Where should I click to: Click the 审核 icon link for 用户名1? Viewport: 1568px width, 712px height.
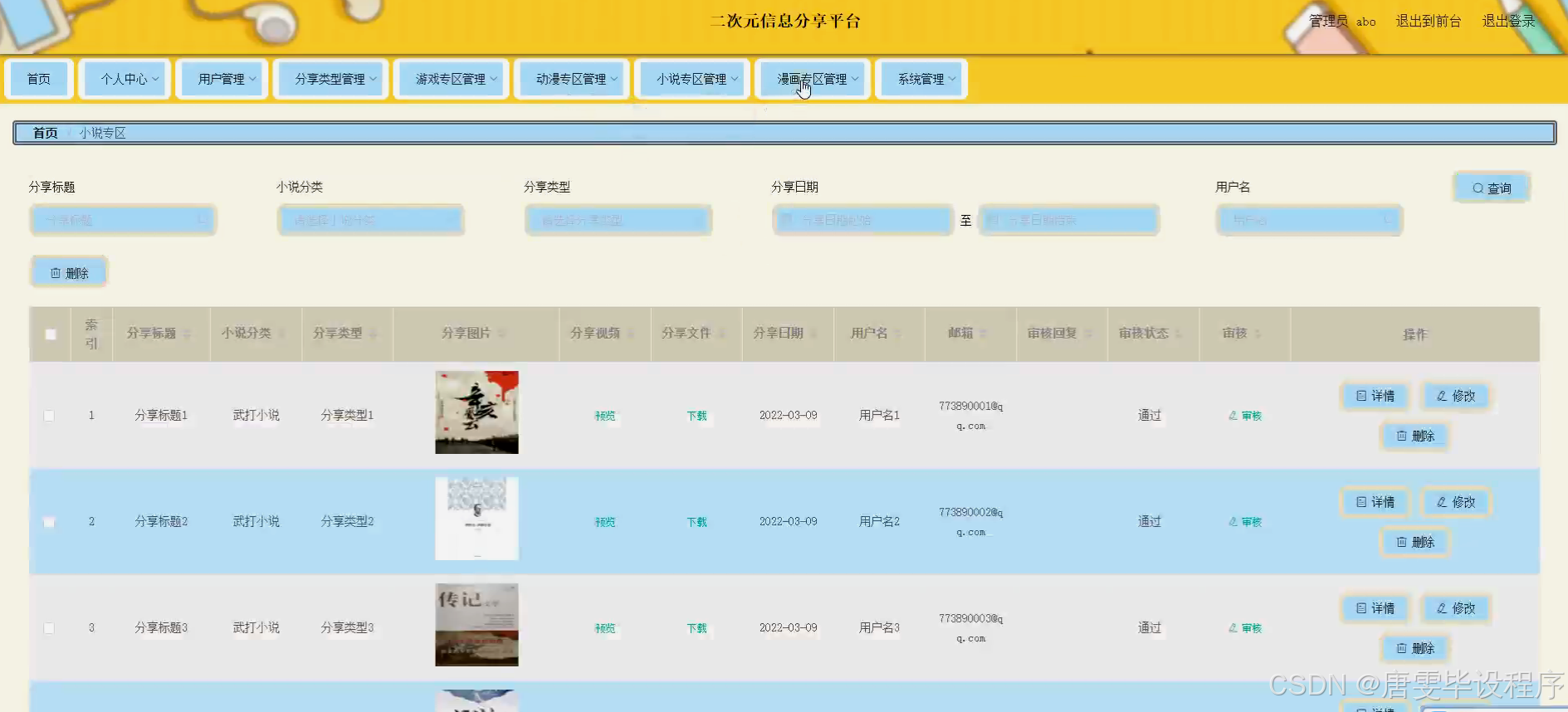pyautogui.click(x=1245, y=416)
